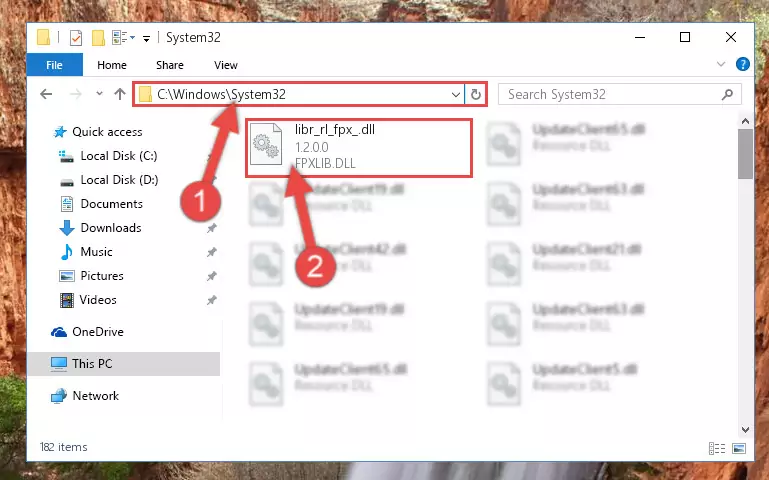Refresh the System32 folder view
The width and height of the screenshot is (769, 480).
(x=475, y=94)
